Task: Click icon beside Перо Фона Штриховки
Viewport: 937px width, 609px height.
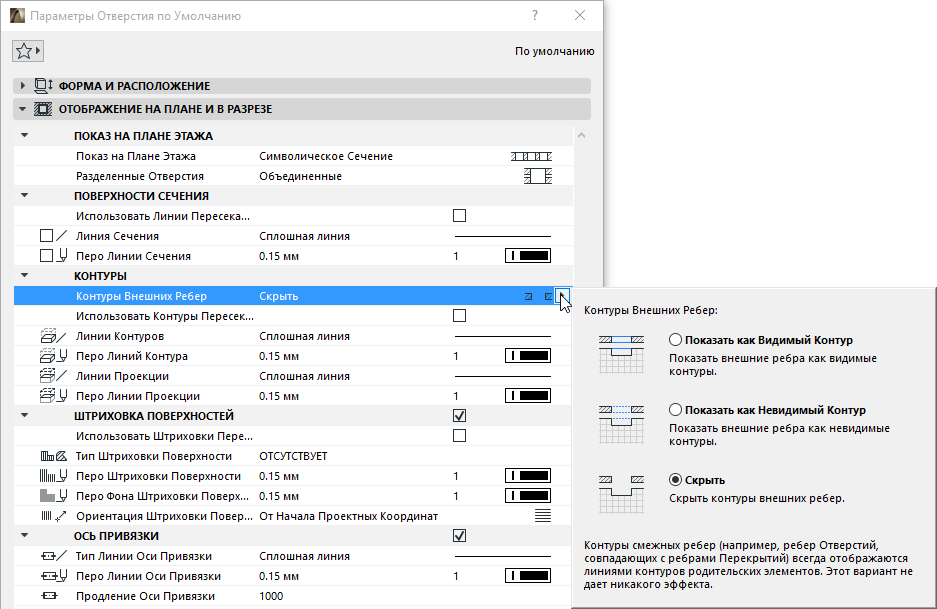Action: (x=53, y=496)
